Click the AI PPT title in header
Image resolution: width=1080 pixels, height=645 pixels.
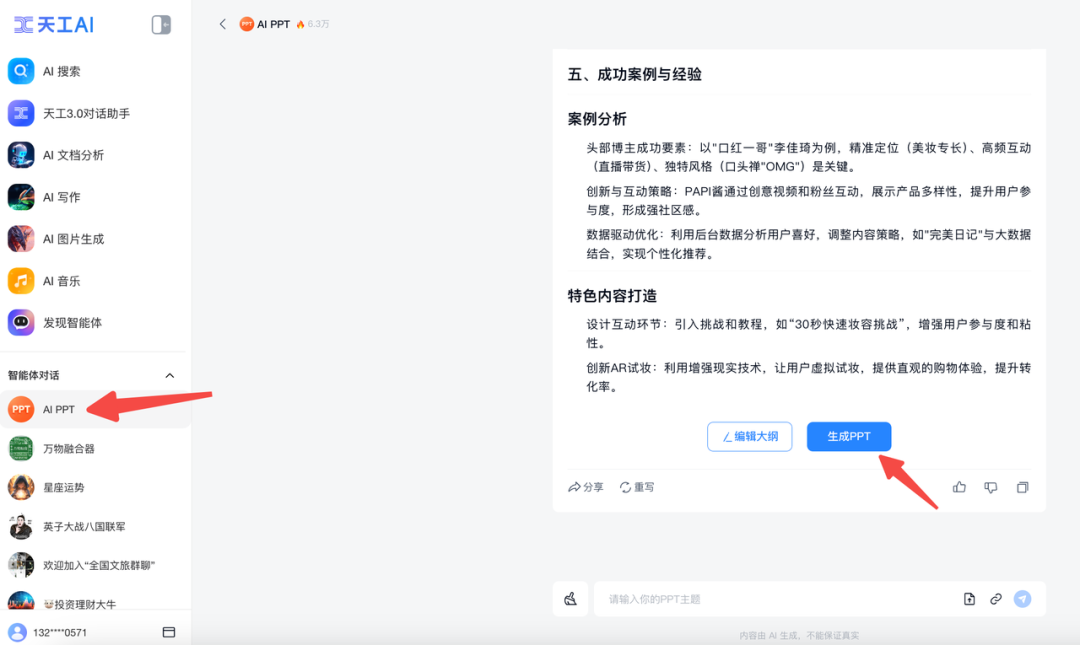(x=273, y=24)
